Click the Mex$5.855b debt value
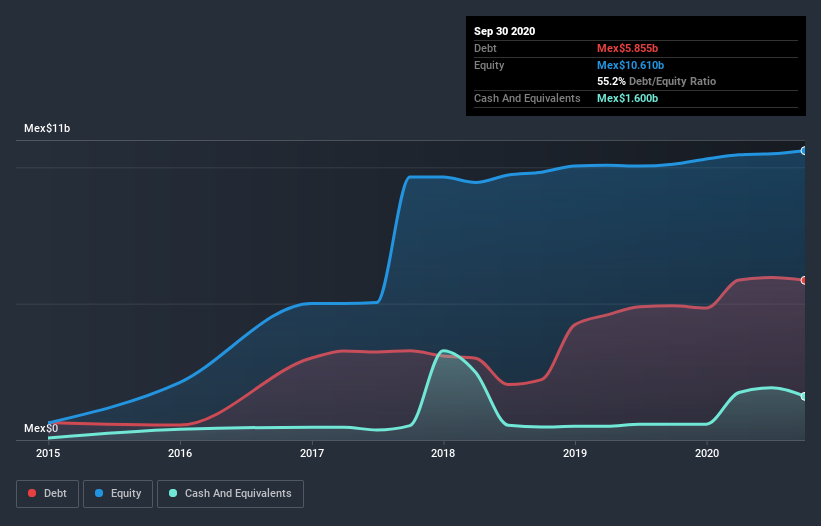This screenshot has height=526, width=821. click(x=627, y=48)
